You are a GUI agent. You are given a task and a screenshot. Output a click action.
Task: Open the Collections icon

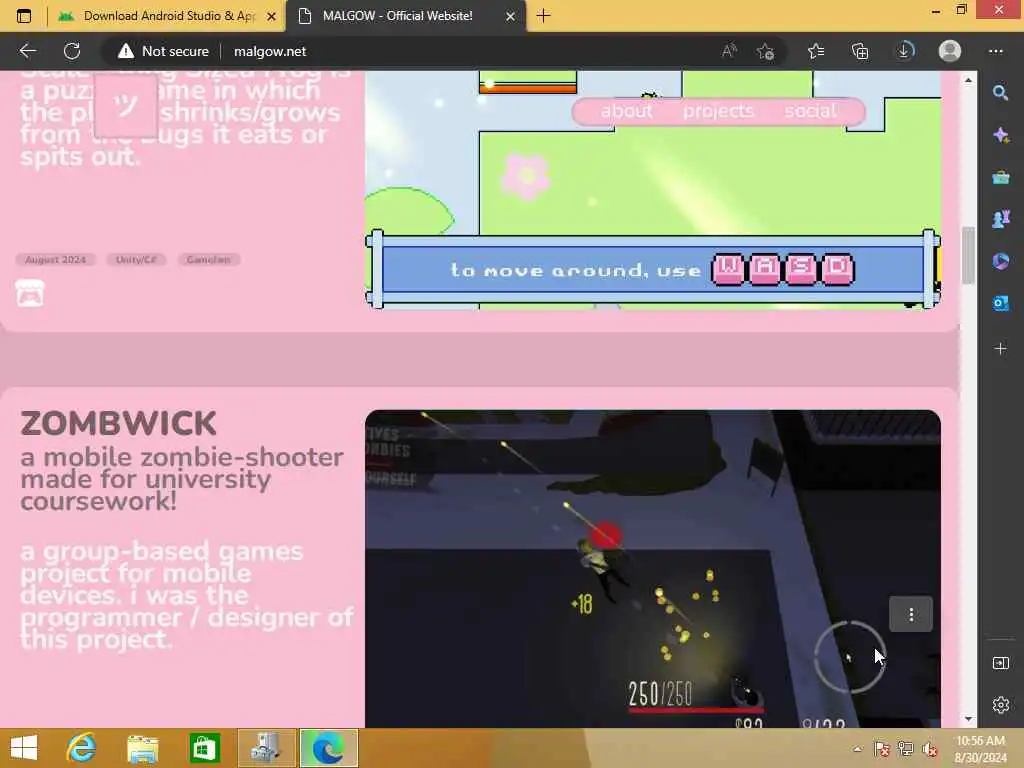point(860,51)
